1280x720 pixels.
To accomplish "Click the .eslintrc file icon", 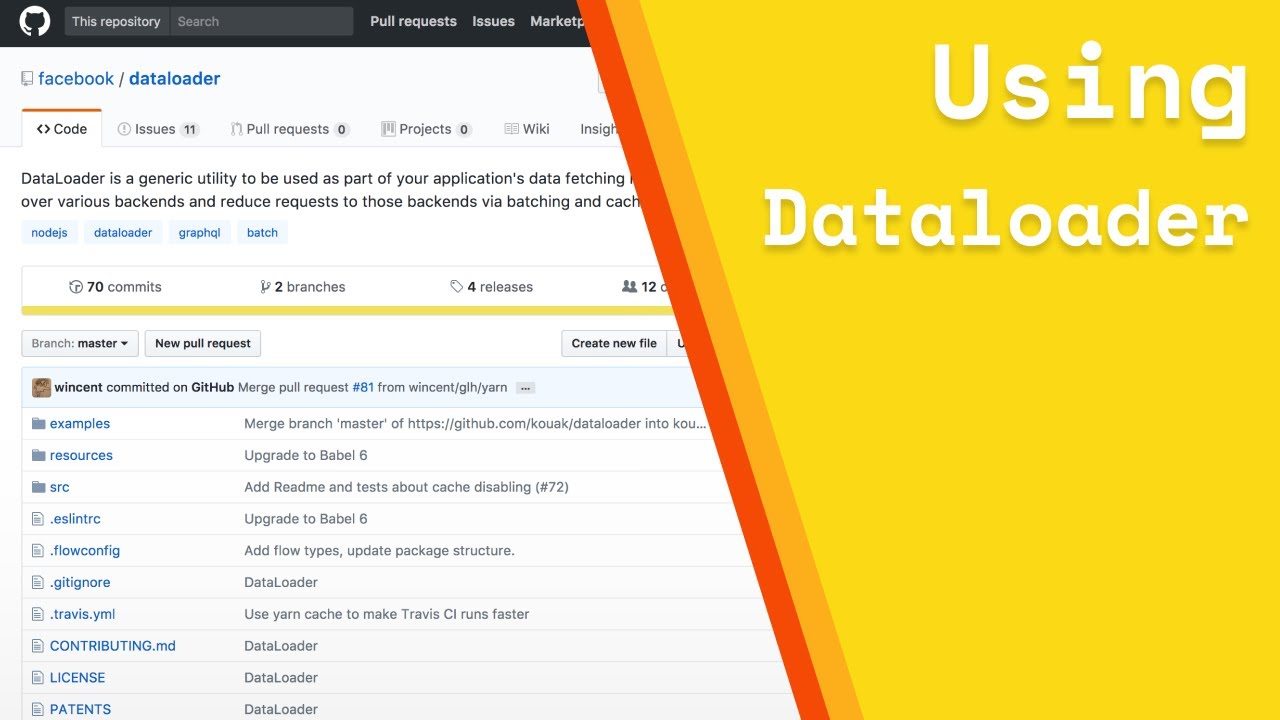I will click(38, 519).
